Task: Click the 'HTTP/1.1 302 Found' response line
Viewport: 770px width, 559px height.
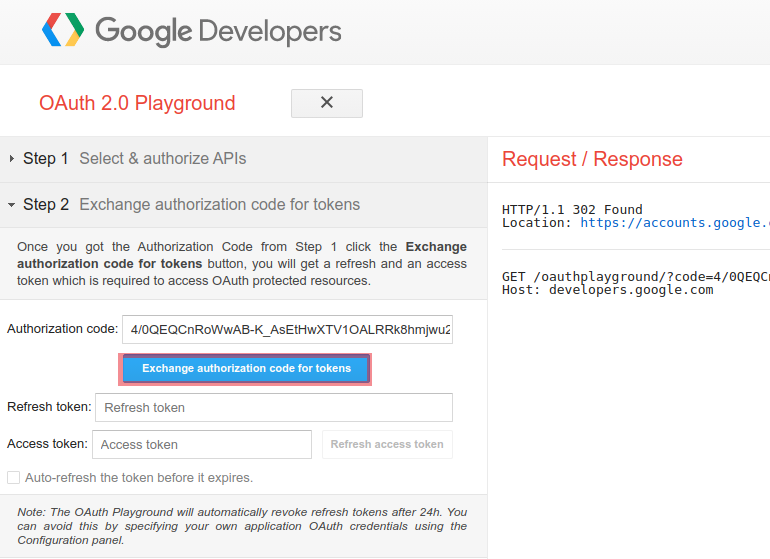Action: click(572, 210)
